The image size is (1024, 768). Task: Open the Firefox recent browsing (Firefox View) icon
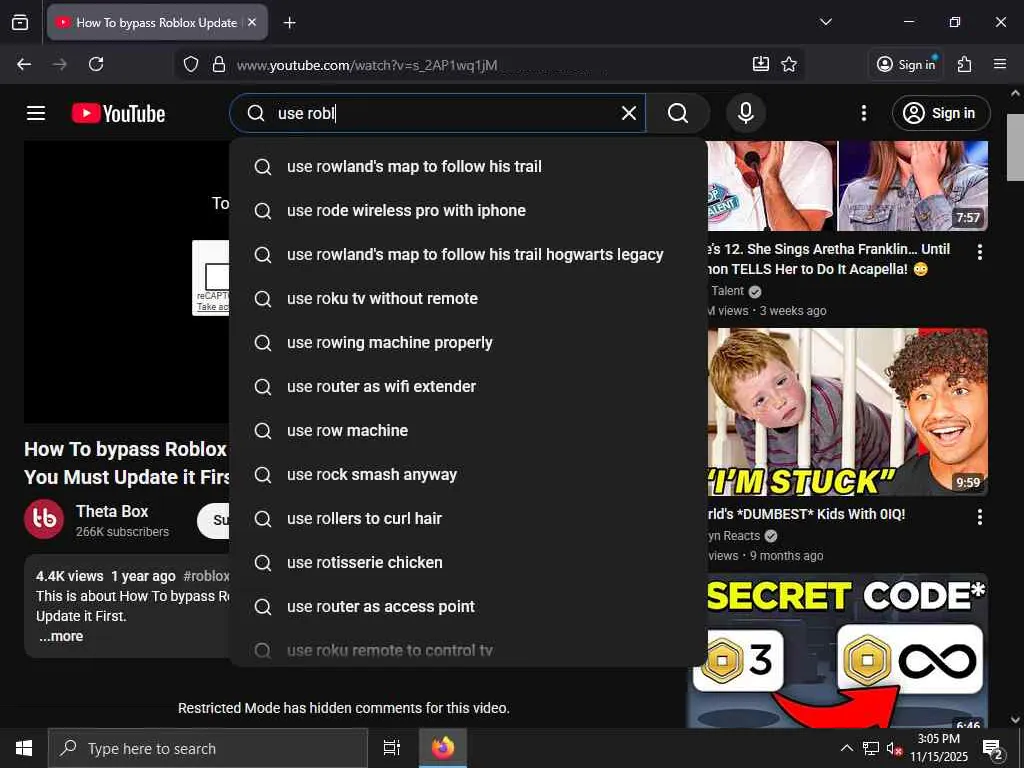click(x=20, y=22)
